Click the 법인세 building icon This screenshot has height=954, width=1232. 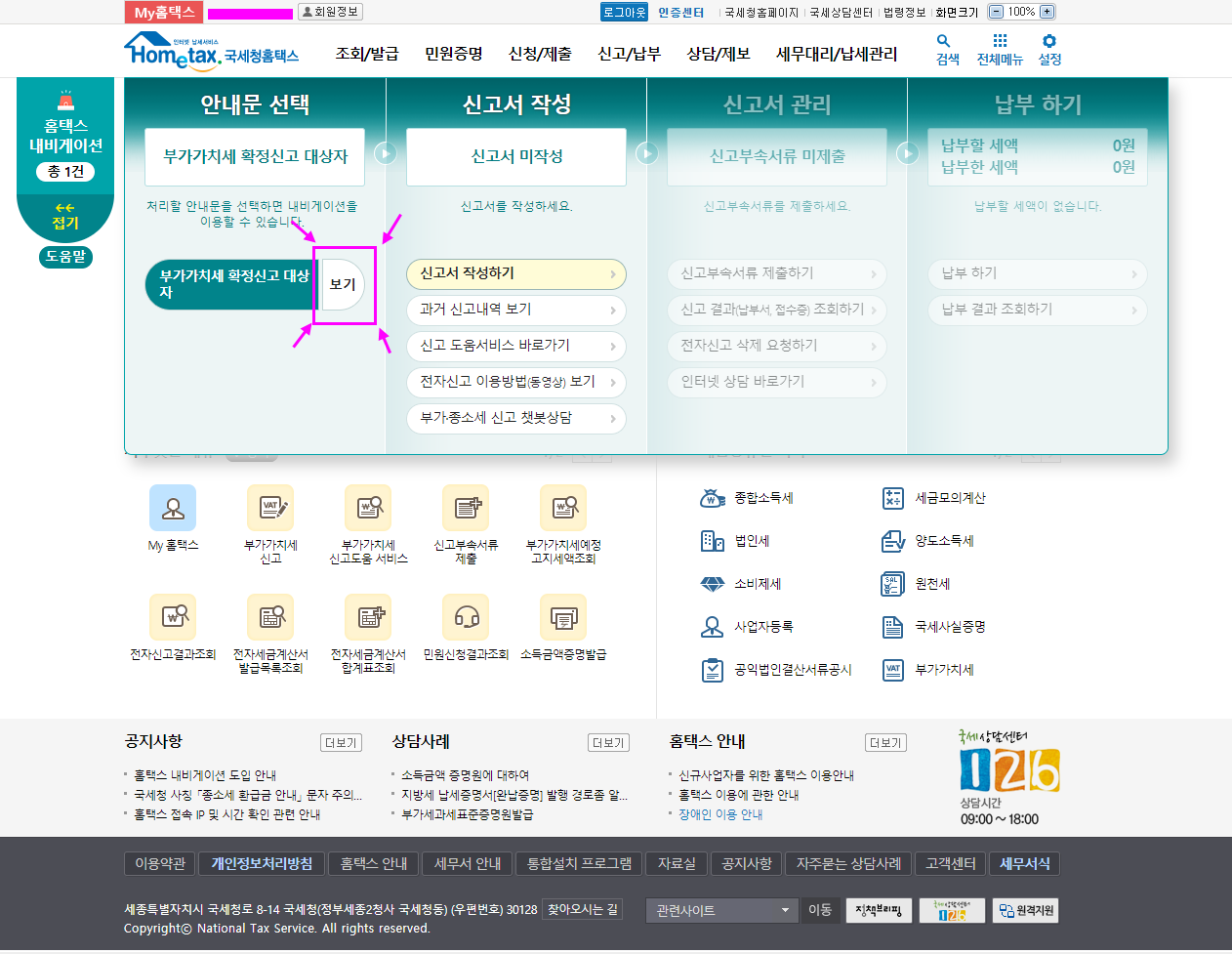coord(713,541)
